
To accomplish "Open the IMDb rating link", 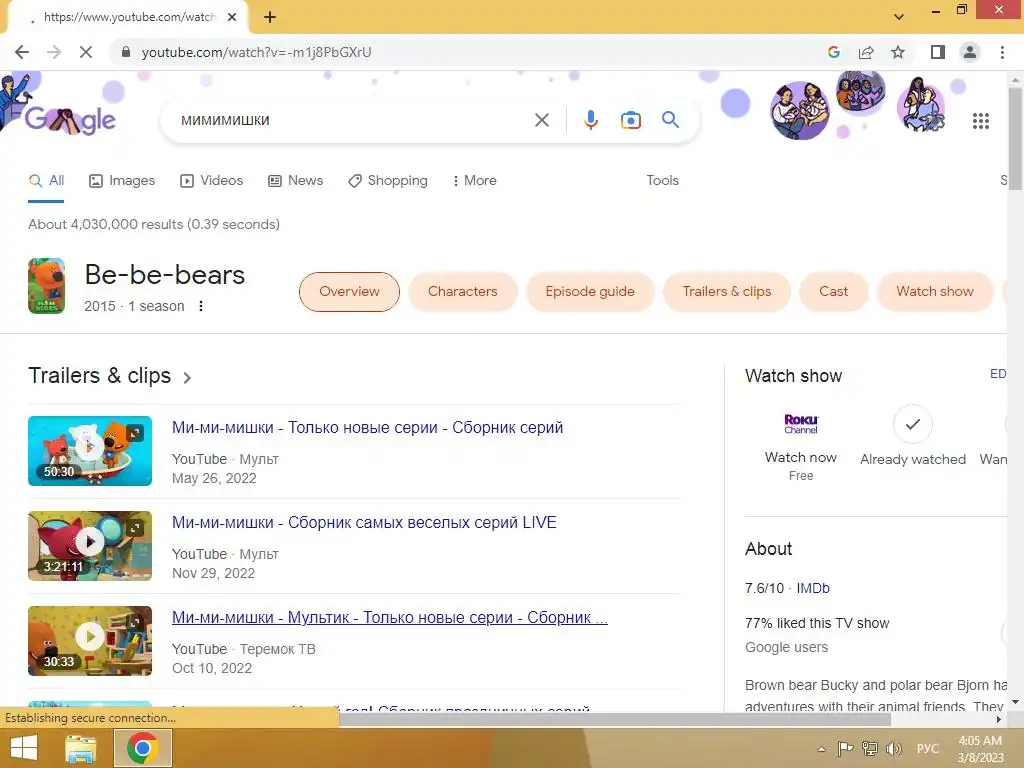I will pos(812,588).
